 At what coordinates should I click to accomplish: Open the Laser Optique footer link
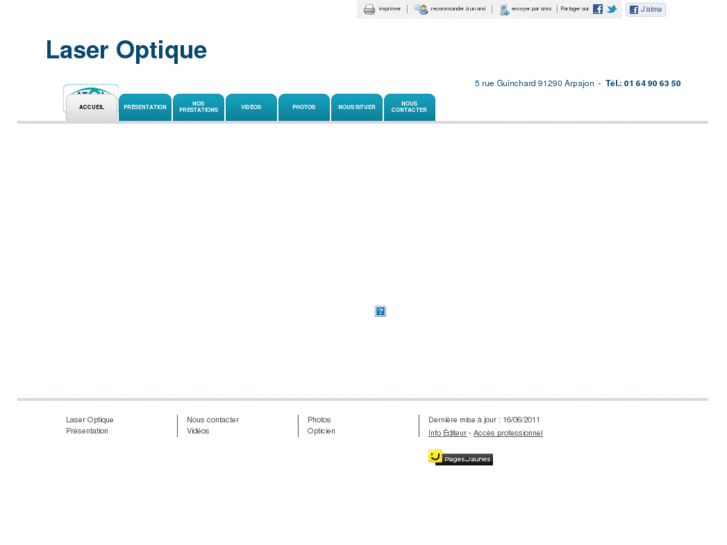89,420
